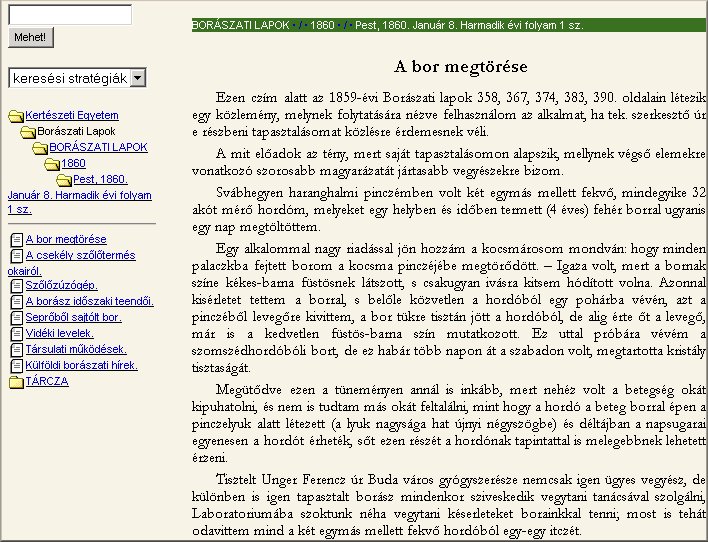Open A borász időszaki teendői link
This screenshot has height=542, width=708.
pyautogui.click(x=89, y=301)
